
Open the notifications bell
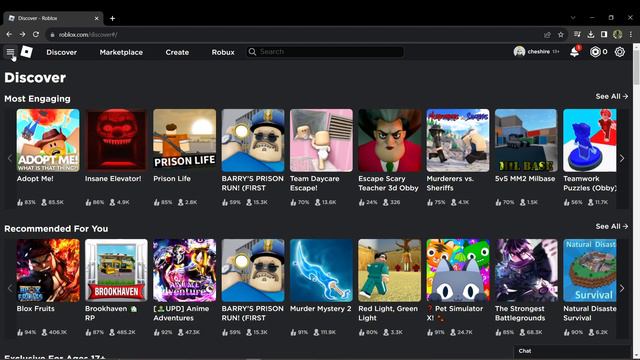575,52
